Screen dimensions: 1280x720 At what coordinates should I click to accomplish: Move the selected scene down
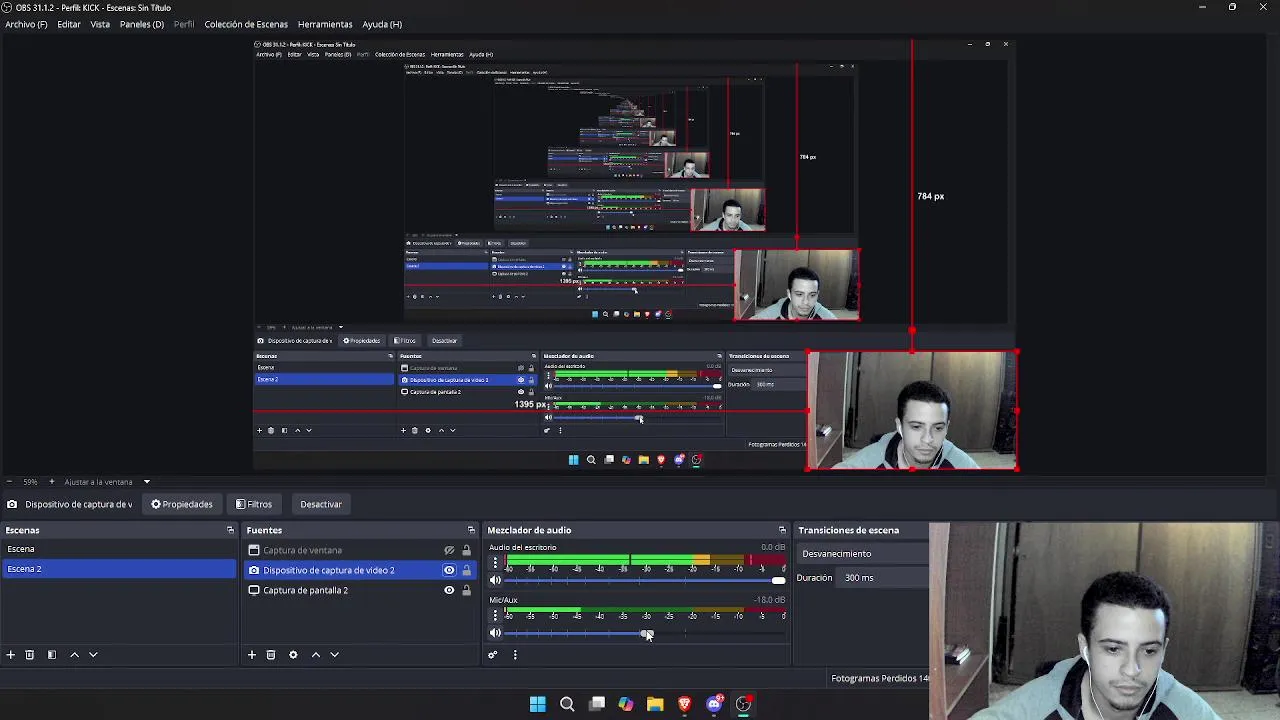93,655
